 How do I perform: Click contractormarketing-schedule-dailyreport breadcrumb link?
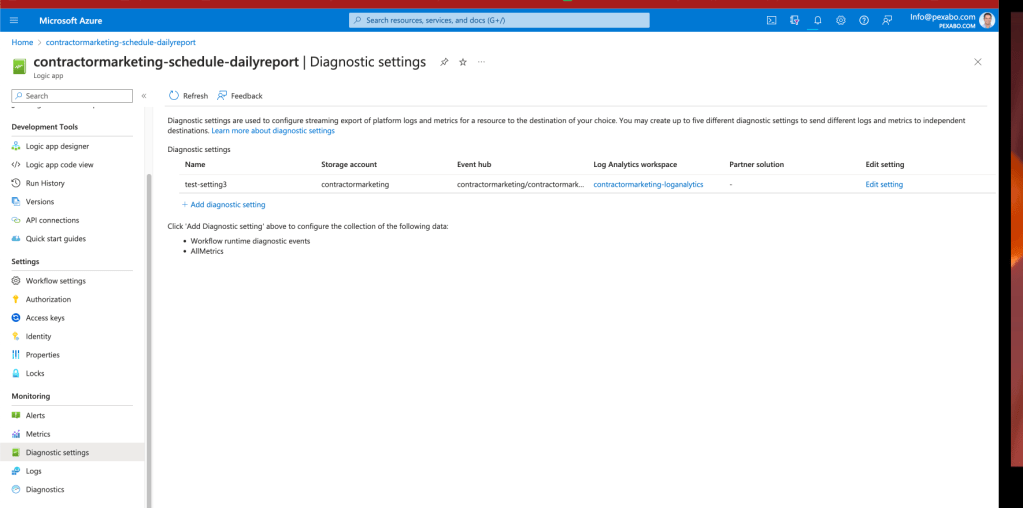click(121, 42)
